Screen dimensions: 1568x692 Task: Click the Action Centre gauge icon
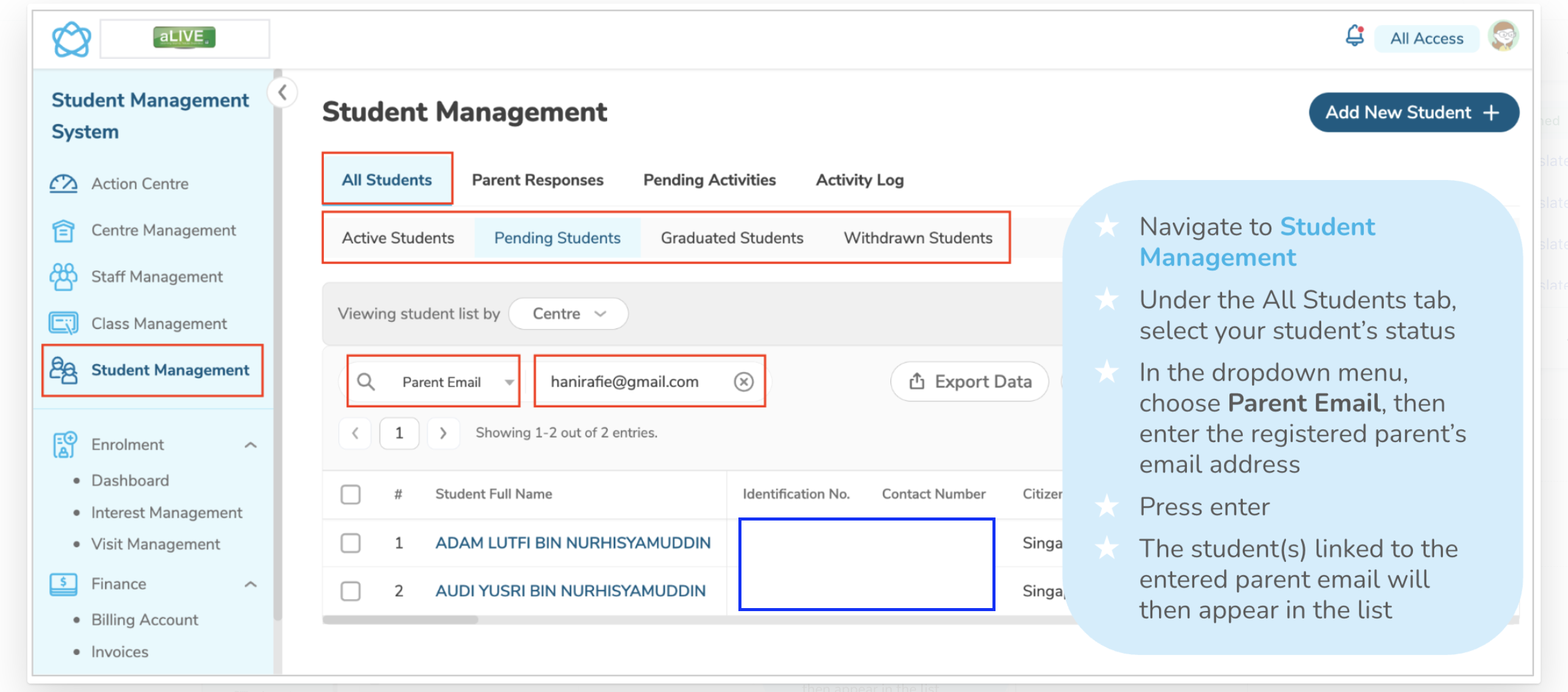click(63, 184)
